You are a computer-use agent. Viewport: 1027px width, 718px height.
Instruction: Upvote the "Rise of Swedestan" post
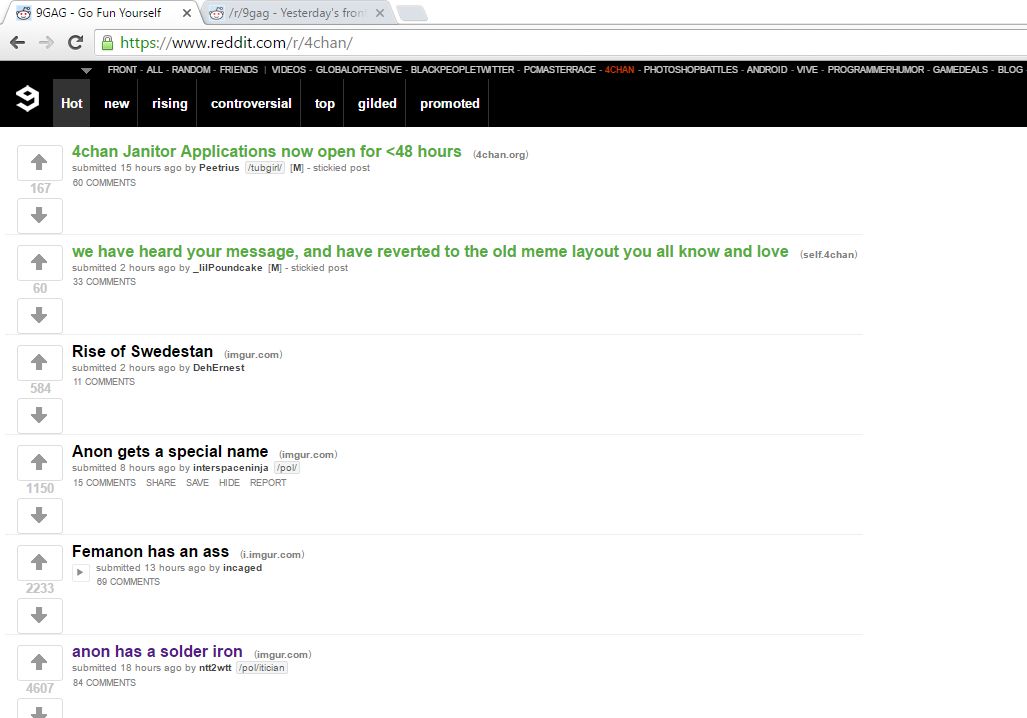pyautogui.click(x=39, y=362)
